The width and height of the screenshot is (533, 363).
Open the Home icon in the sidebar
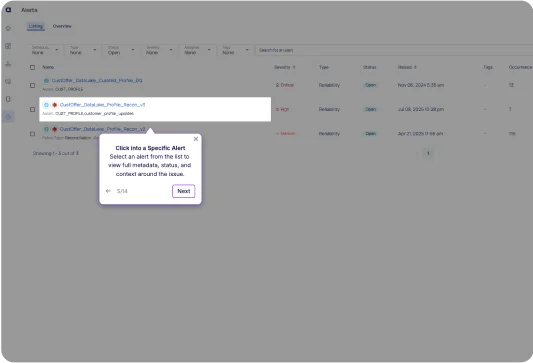tap(8, 28)
